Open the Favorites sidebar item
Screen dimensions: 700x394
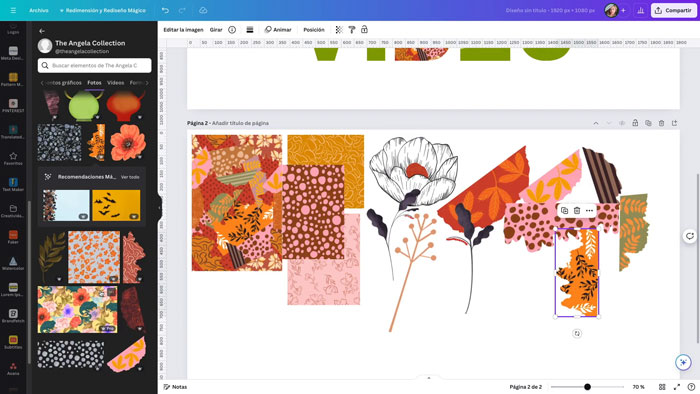[13, 158]
